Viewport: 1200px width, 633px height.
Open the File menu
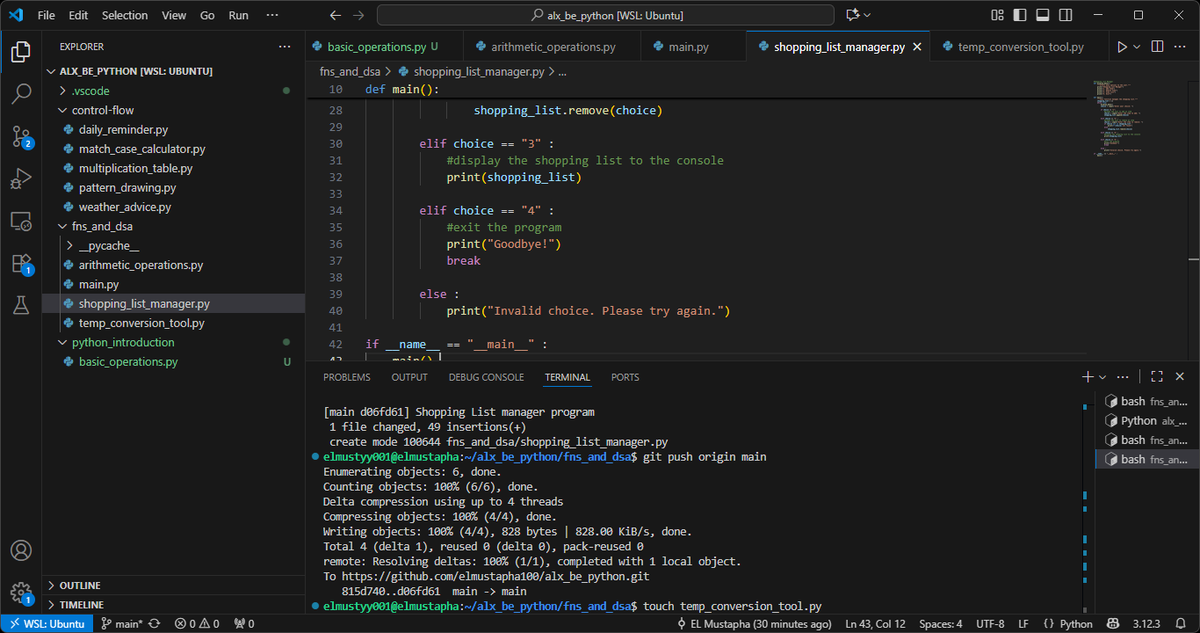pos(46,16)
